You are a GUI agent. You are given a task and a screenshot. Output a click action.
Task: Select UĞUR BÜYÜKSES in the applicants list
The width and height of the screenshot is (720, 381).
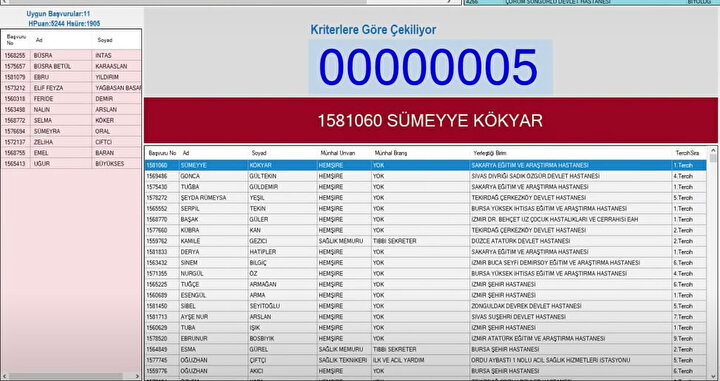click(71, 163)
